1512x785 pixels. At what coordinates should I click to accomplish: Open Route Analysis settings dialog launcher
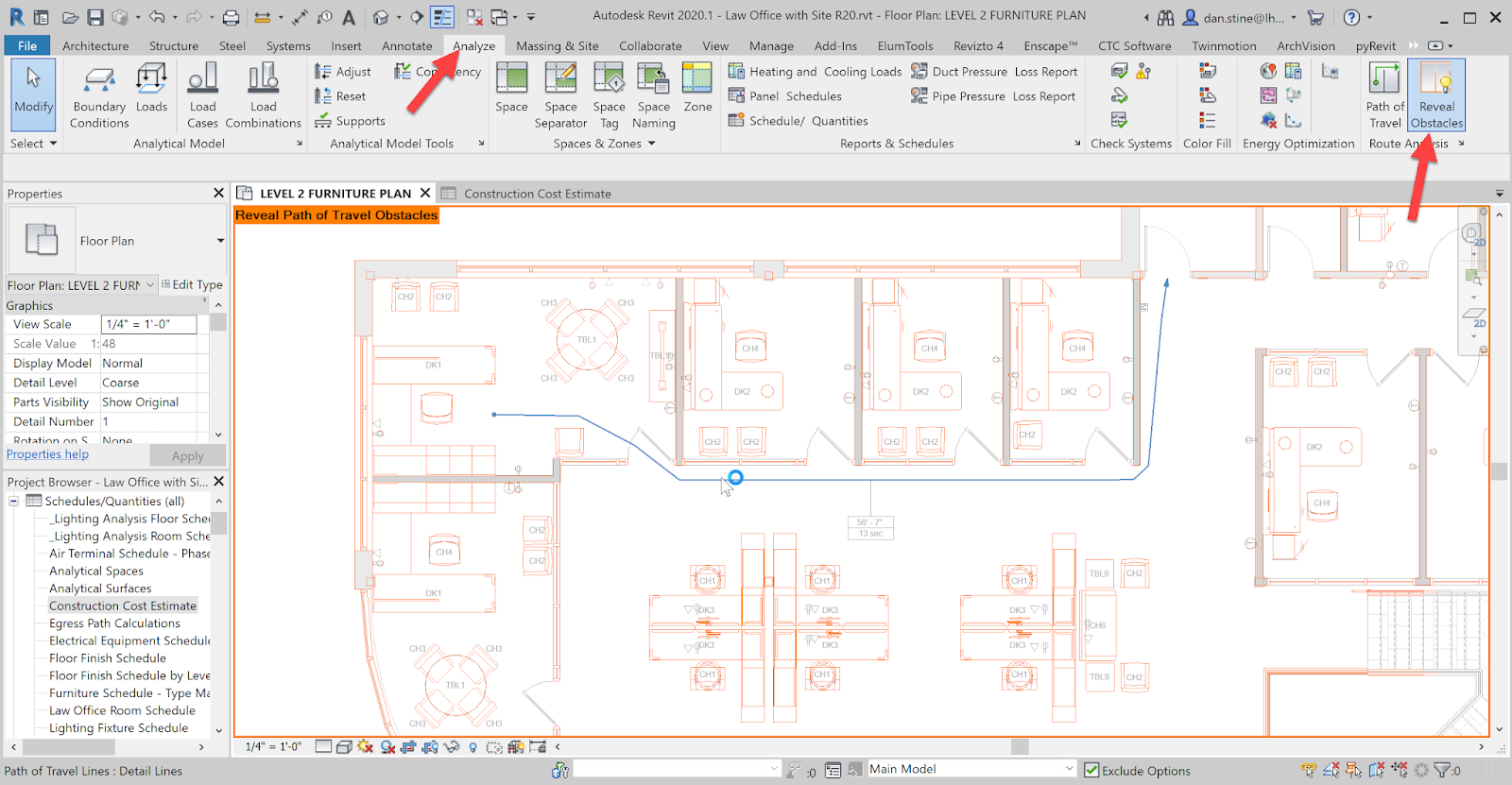[x=1461, y=144]
